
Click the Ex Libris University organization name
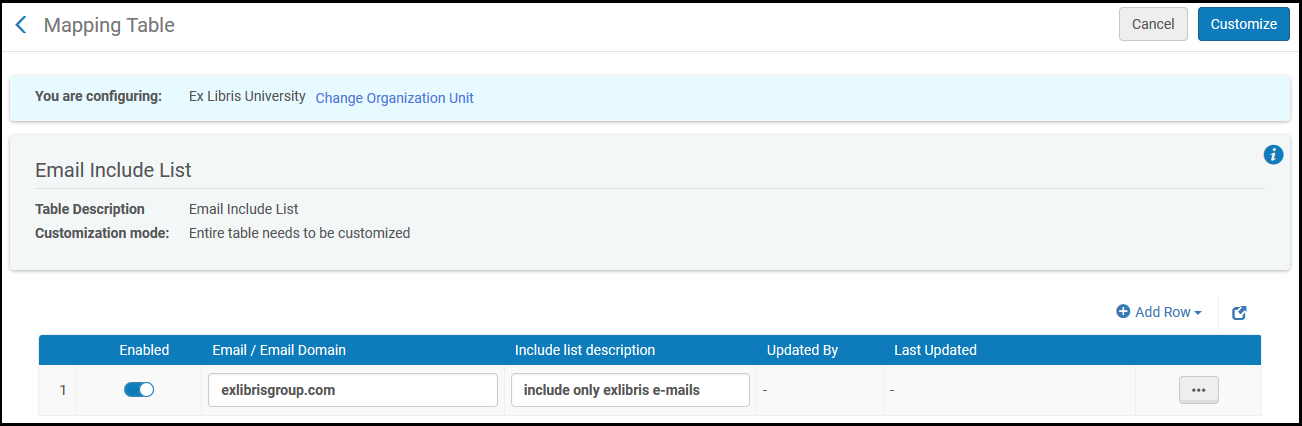tap(247, 97)
